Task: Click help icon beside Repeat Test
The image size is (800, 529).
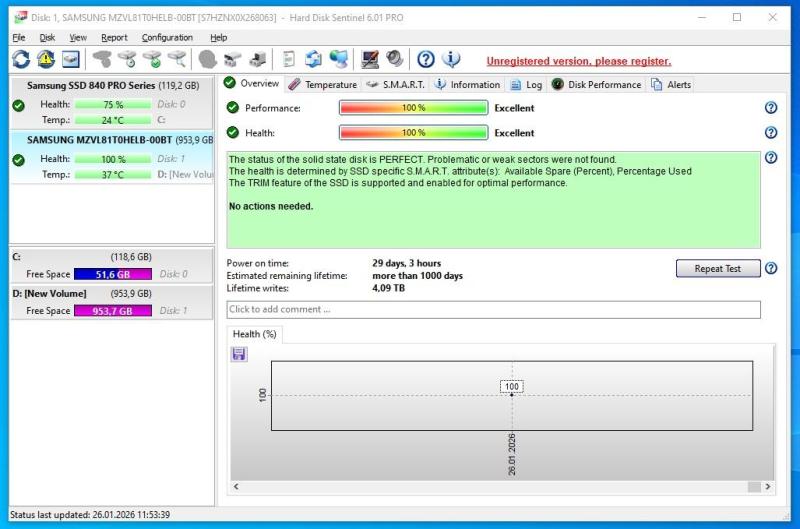Action: [x=770, y=268]
